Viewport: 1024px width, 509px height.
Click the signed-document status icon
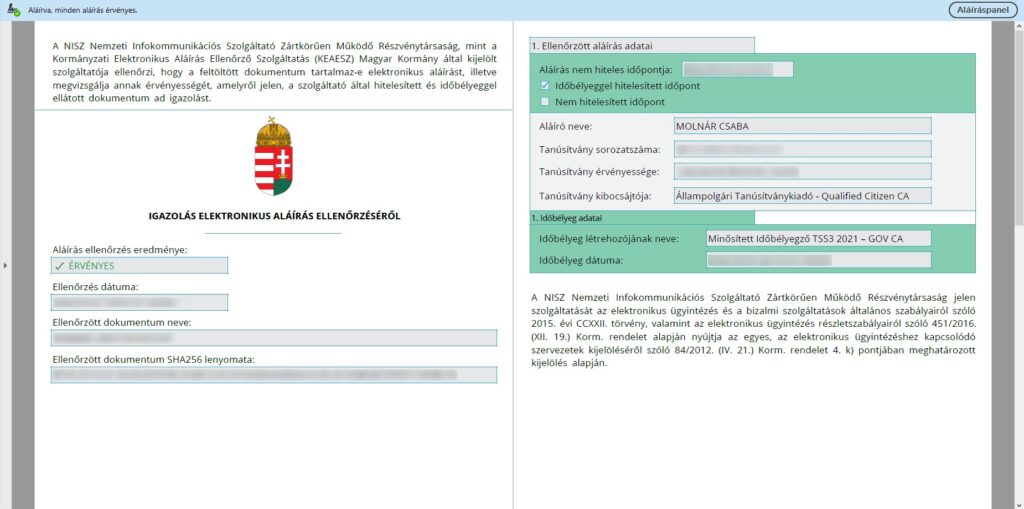click(14, 10)
